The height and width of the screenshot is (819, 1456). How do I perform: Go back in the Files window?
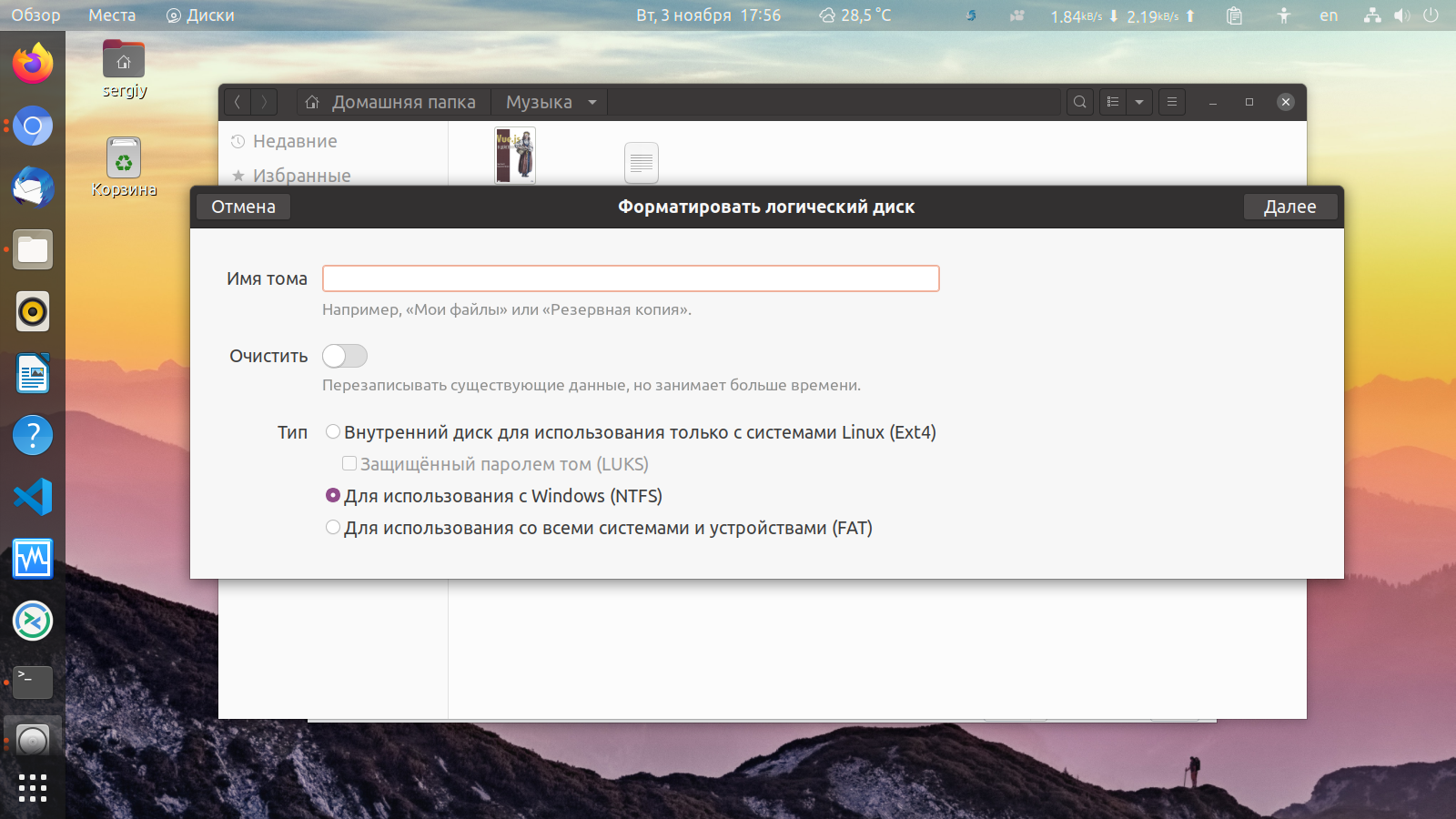click(238, 102)
